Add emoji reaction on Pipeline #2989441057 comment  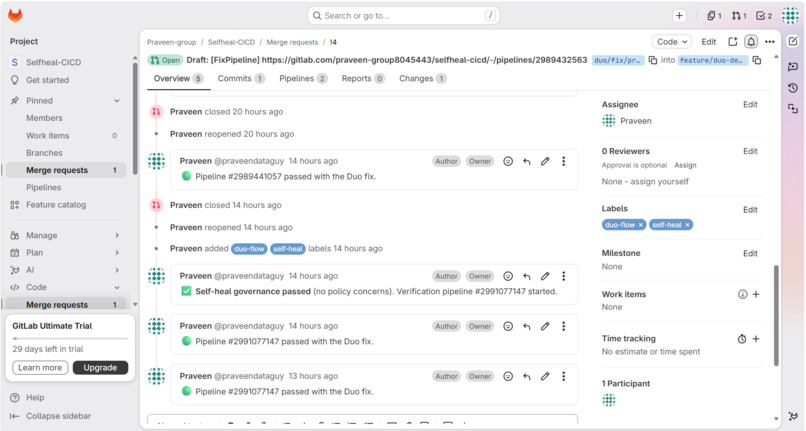point(508,161)
